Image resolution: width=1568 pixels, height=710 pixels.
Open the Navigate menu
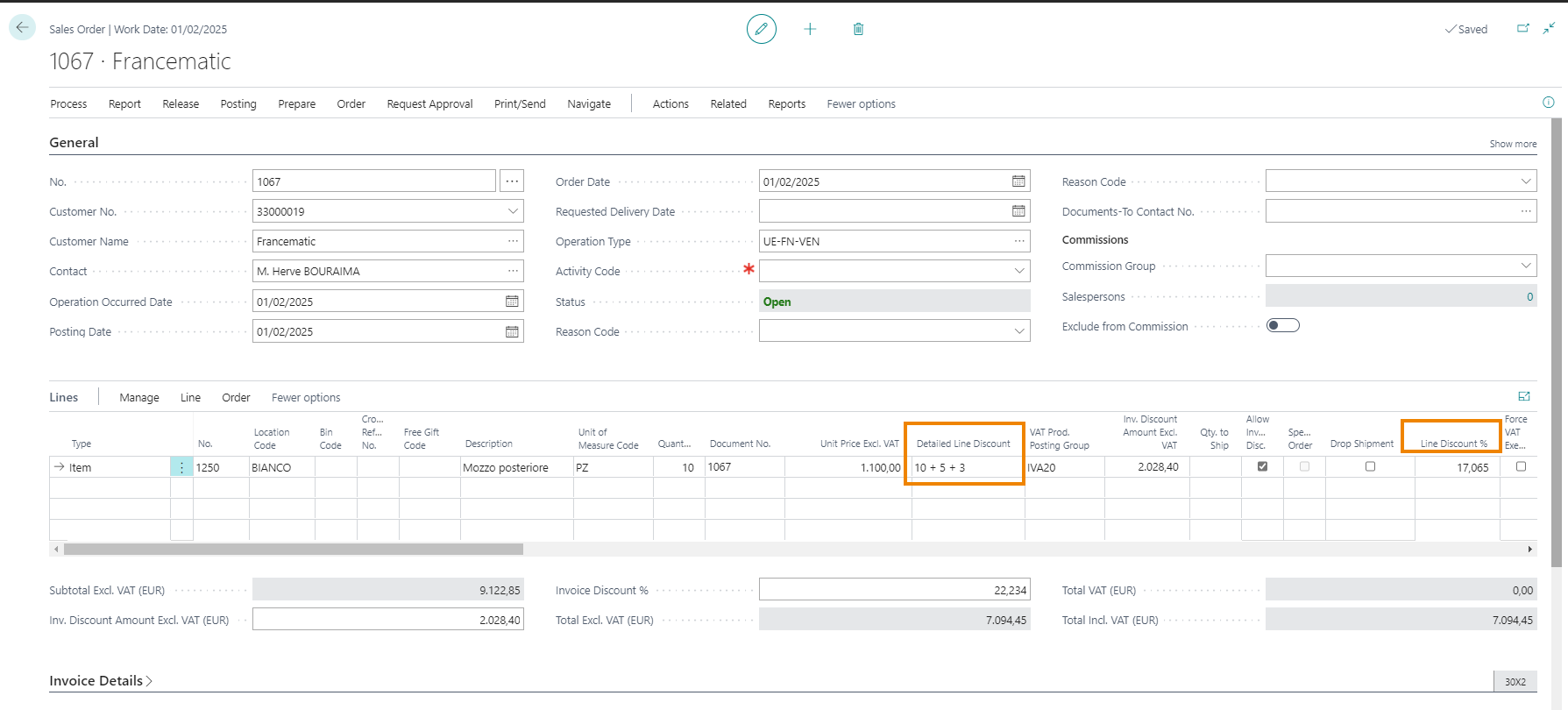click(x=589, y=103)
